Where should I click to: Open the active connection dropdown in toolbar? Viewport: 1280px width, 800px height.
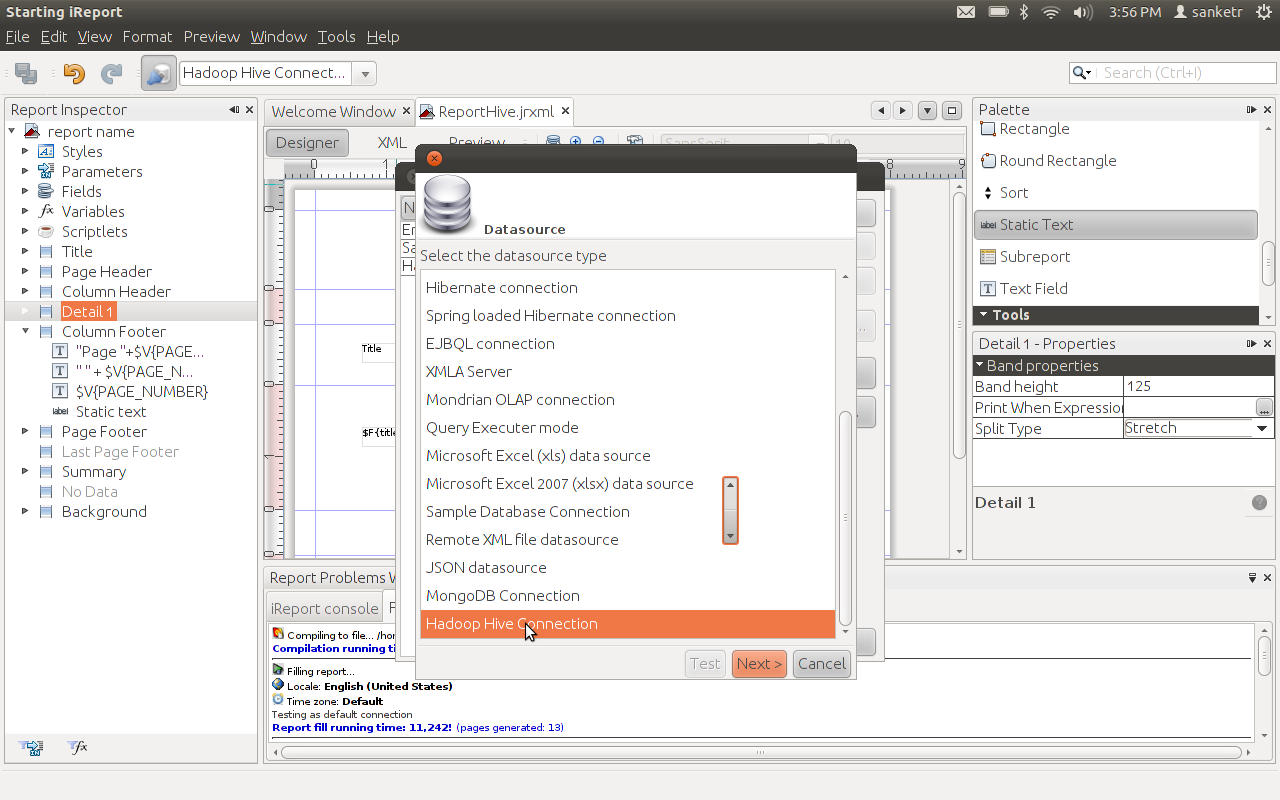point(366,73)
